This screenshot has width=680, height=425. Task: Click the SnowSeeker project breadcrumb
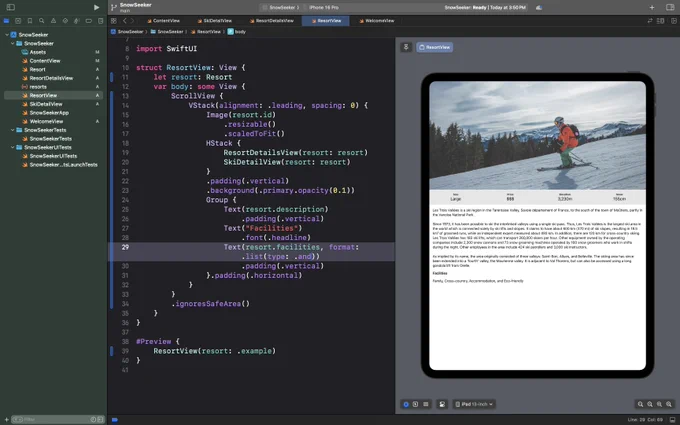[x=127, y=32]
